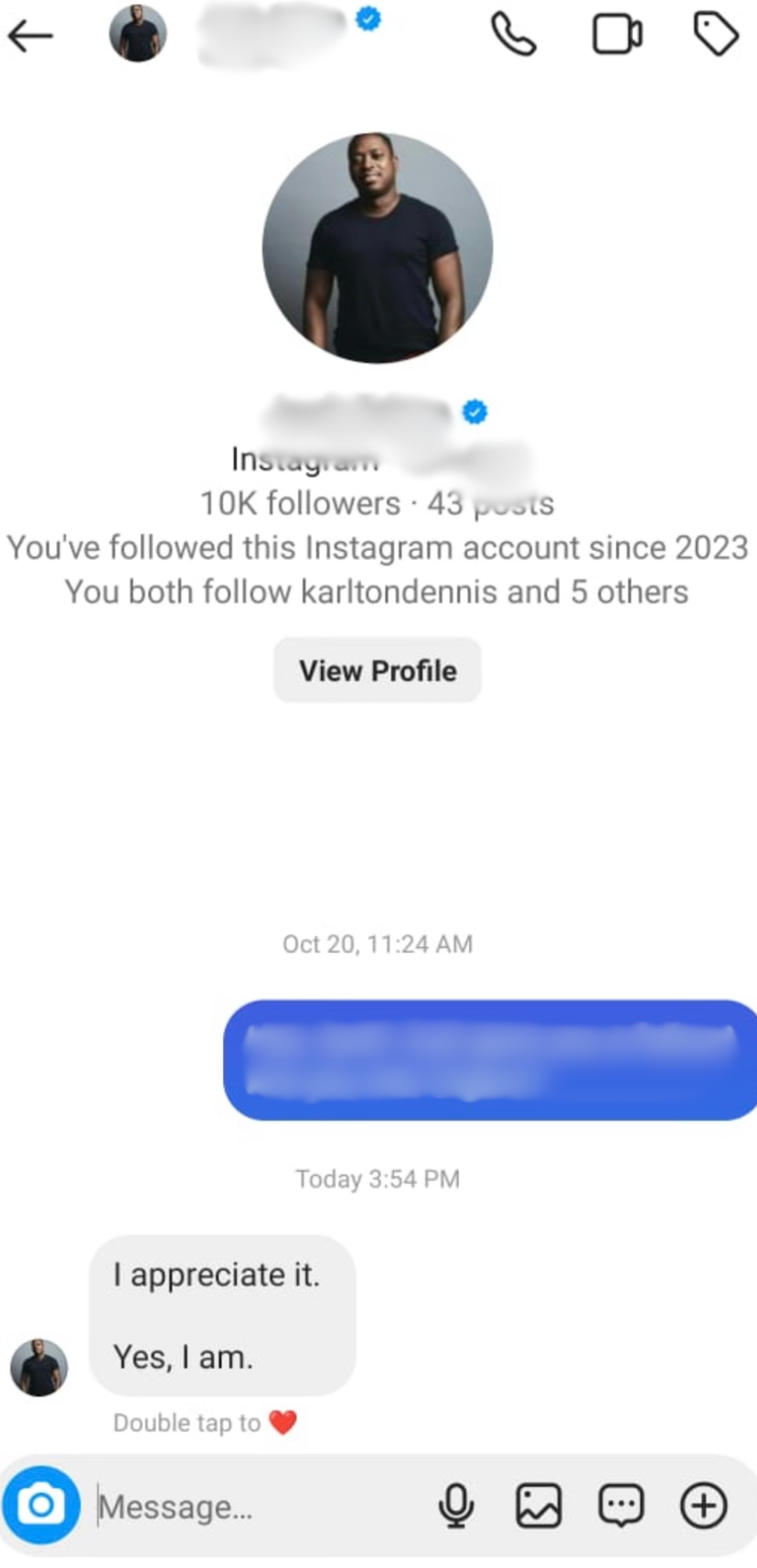This screenshot has width=757, height=1568.
Task: Open the blue camera button
Action: point(40,1505)
